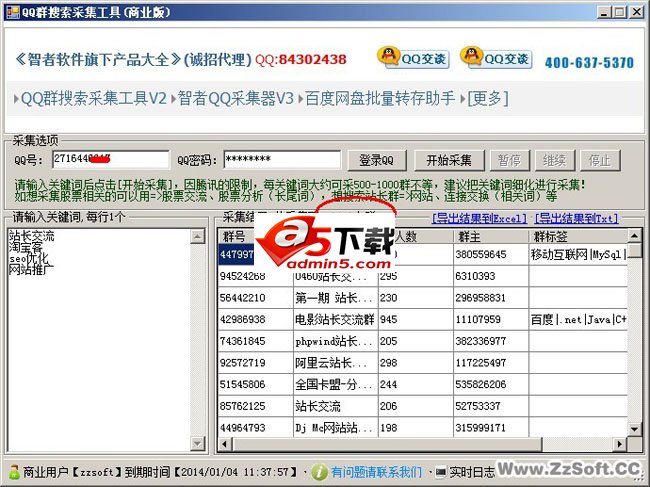Minimize the QQ群搜索采集工具 window

(x=604, y=12)
